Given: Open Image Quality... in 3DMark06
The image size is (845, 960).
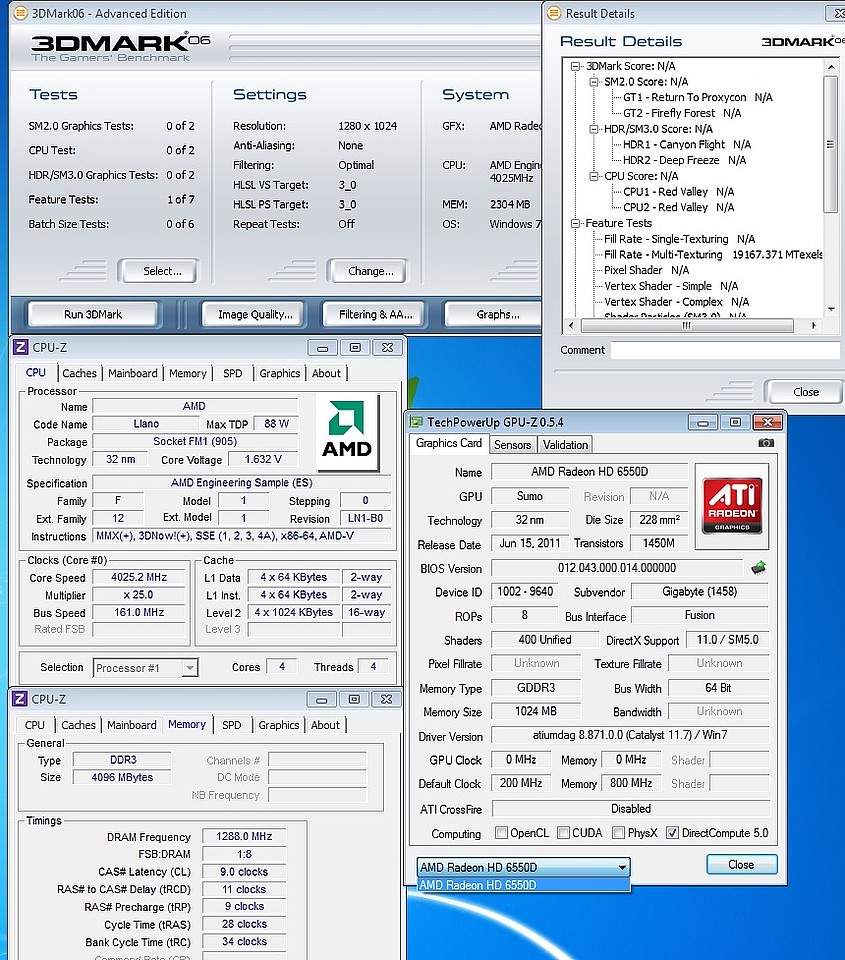Looking at the screenshot, I should [253, 314].
